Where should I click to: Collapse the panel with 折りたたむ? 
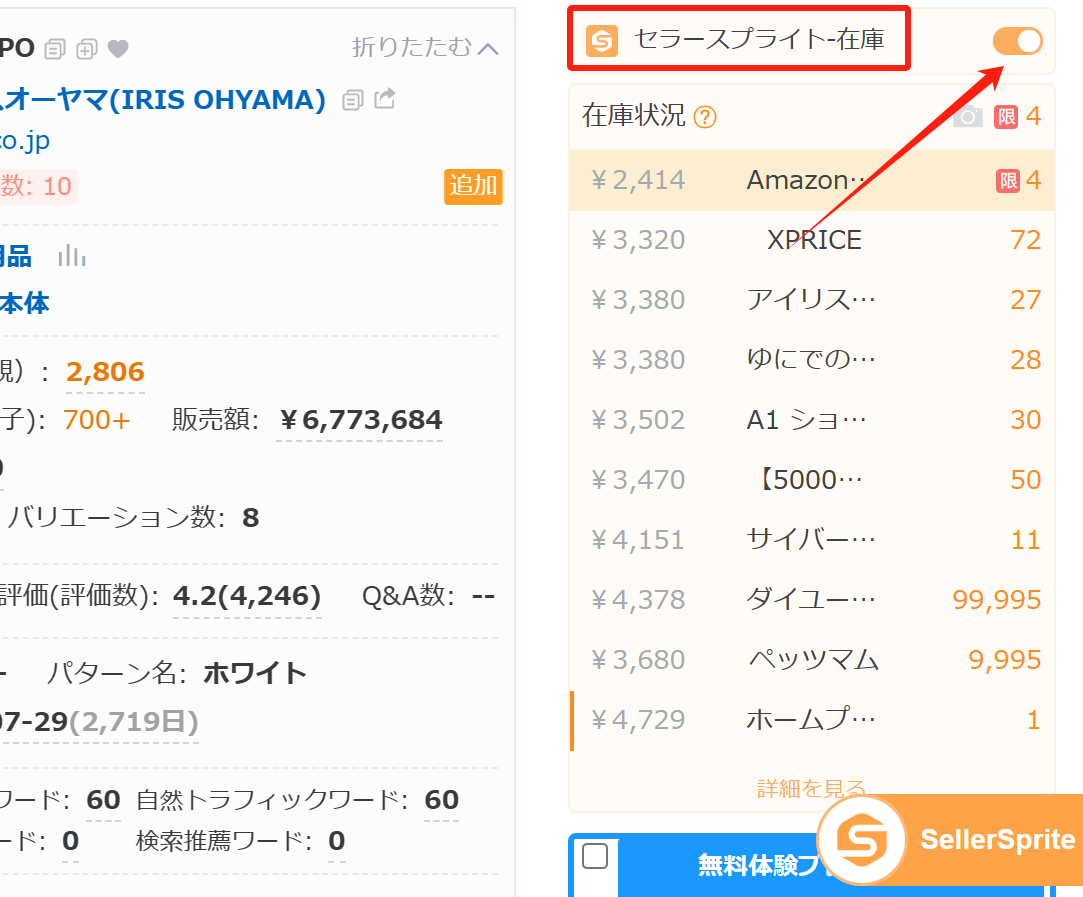425,48
